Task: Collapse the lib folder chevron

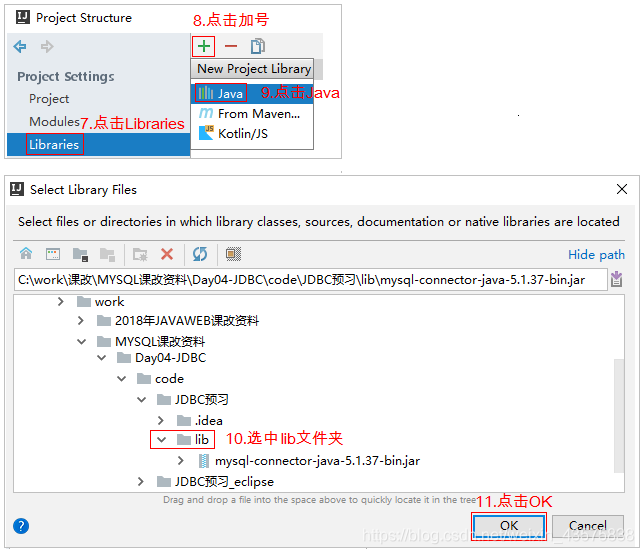Action: point(161,439)
